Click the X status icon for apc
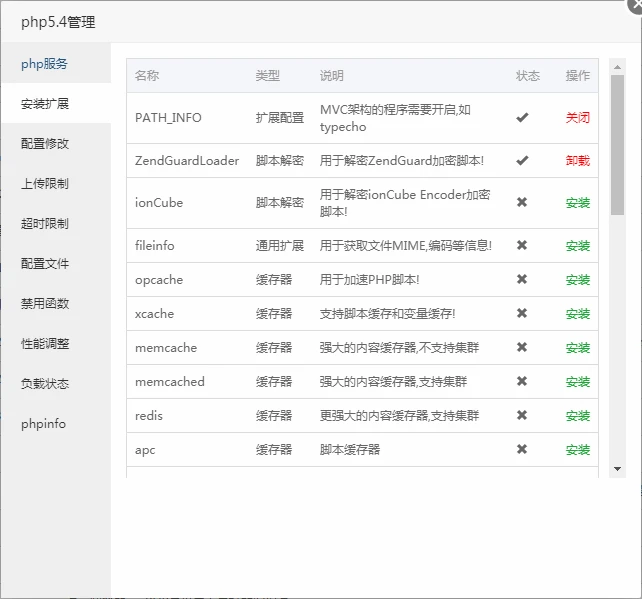The width and height of the screenshot is (642, 599). tap(521, 450)
